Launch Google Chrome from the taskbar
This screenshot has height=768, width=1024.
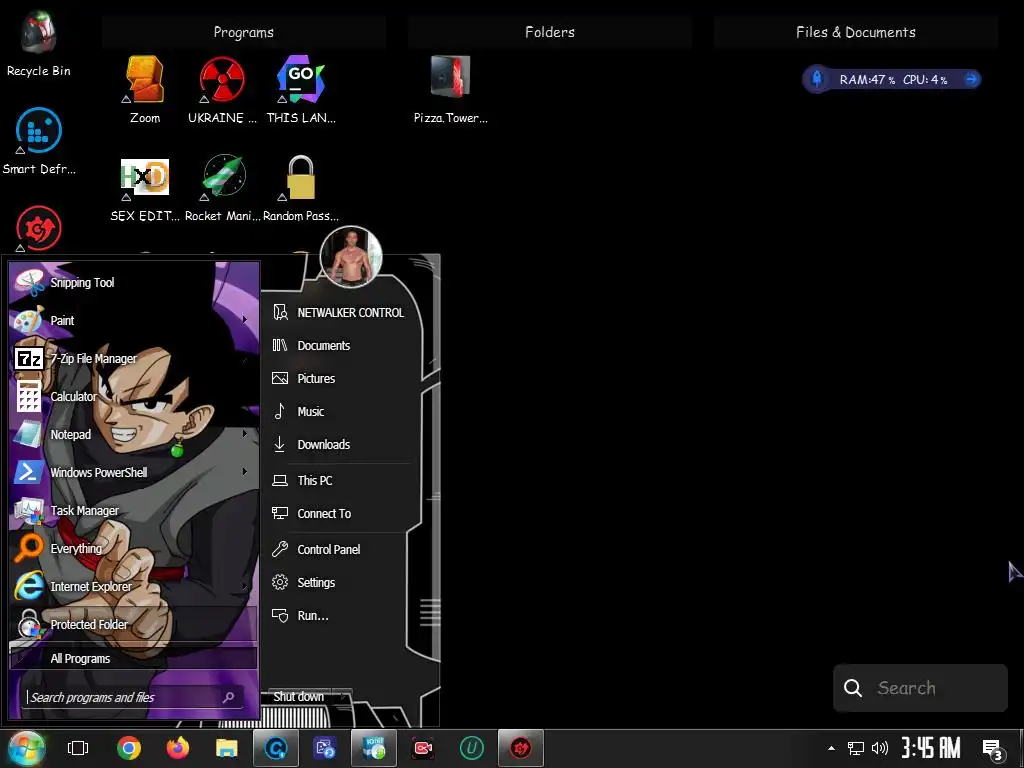(x=129, y=748)
